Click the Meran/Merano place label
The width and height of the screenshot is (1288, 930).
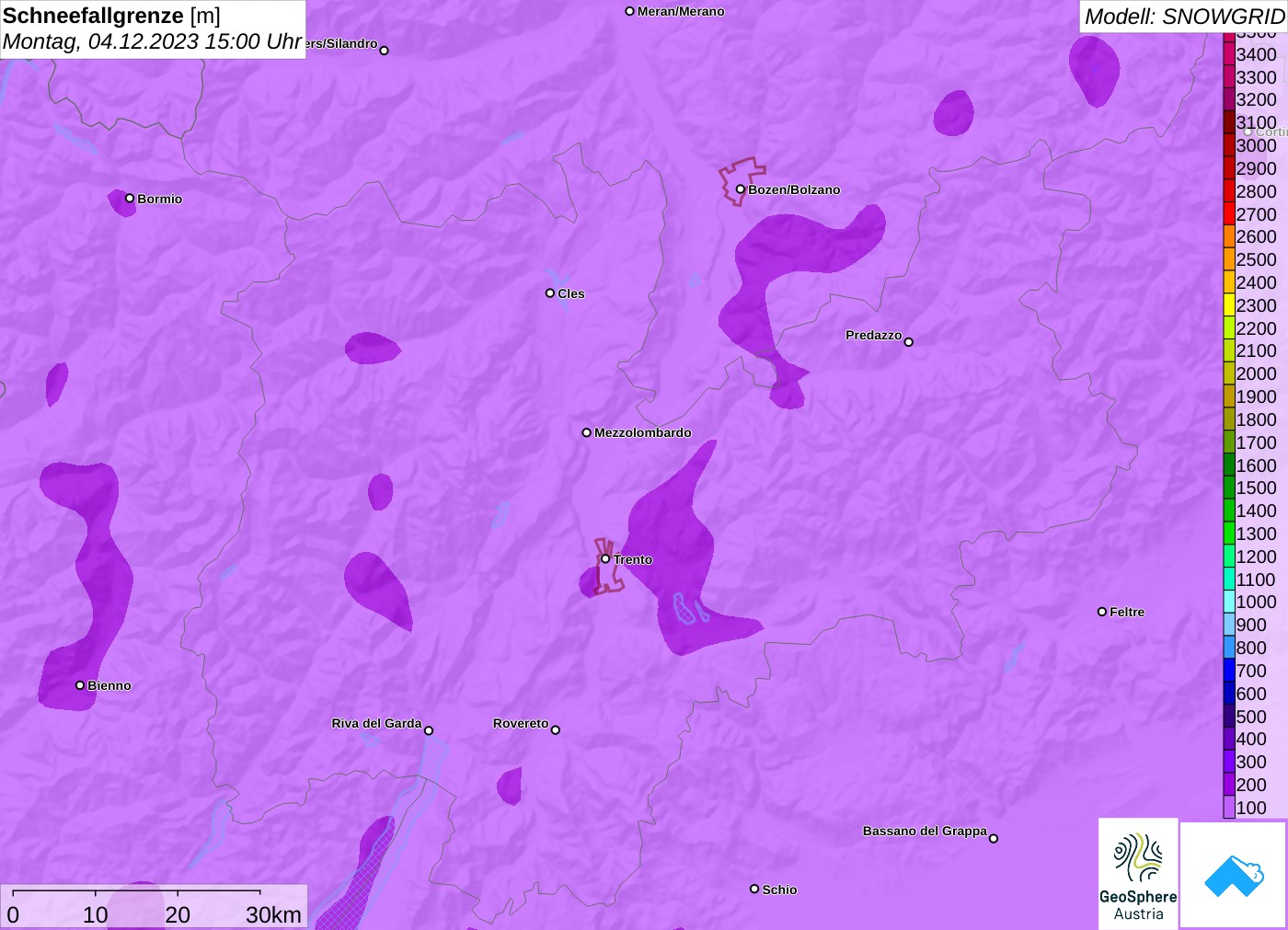click(681, 11)
